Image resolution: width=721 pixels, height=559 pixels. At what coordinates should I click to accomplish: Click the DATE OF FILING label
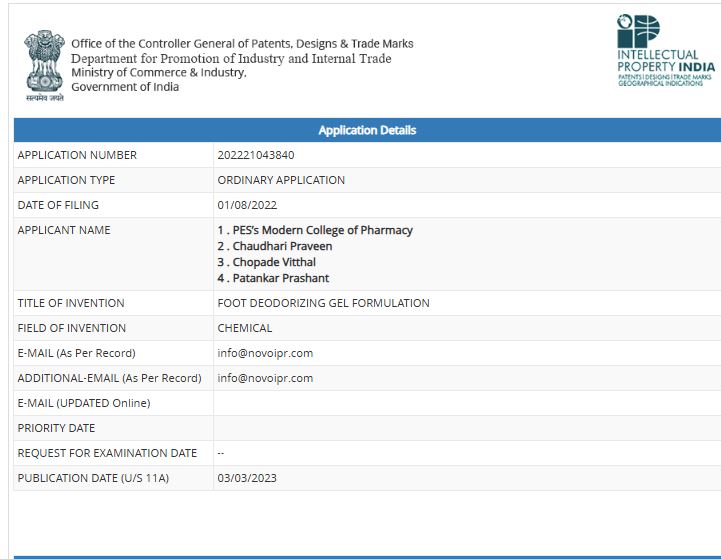(58, 205)
